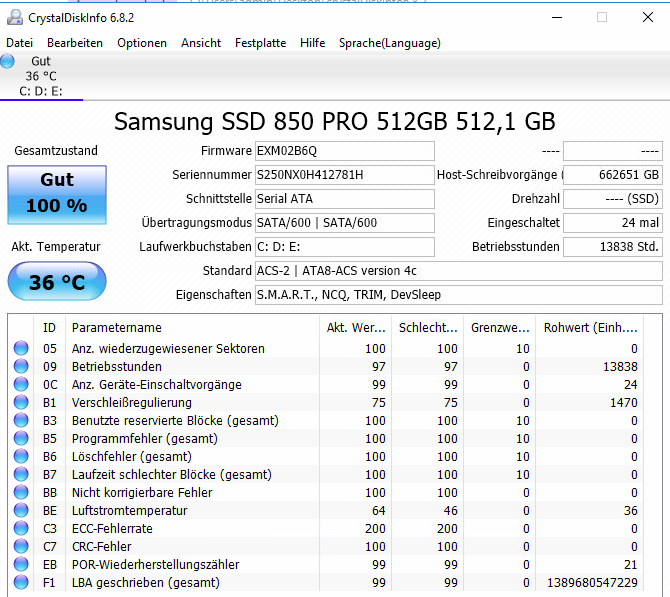This screenshot has width=670, height=597.
Task: Click status orb for LBA geschrieben row
Action: [21, 582]
